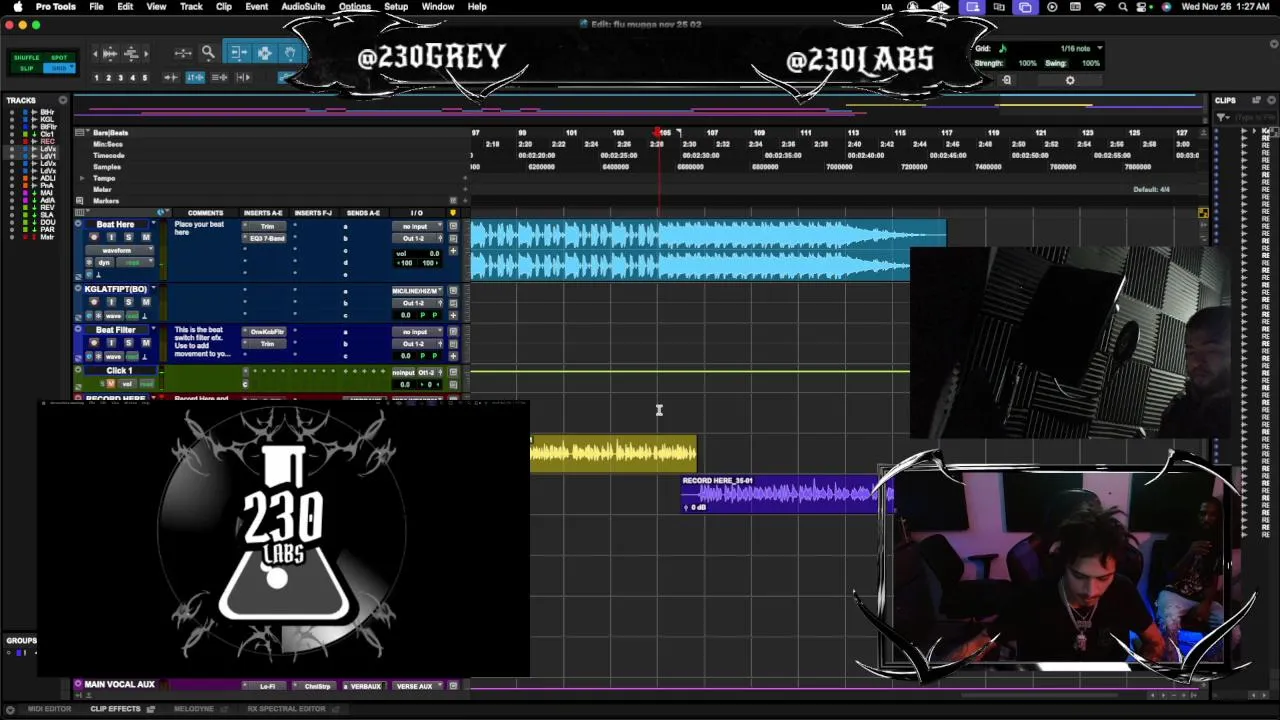1280x720 pixels.
Task: Enable Shuffle edit mode
Action: coord(27,58)
